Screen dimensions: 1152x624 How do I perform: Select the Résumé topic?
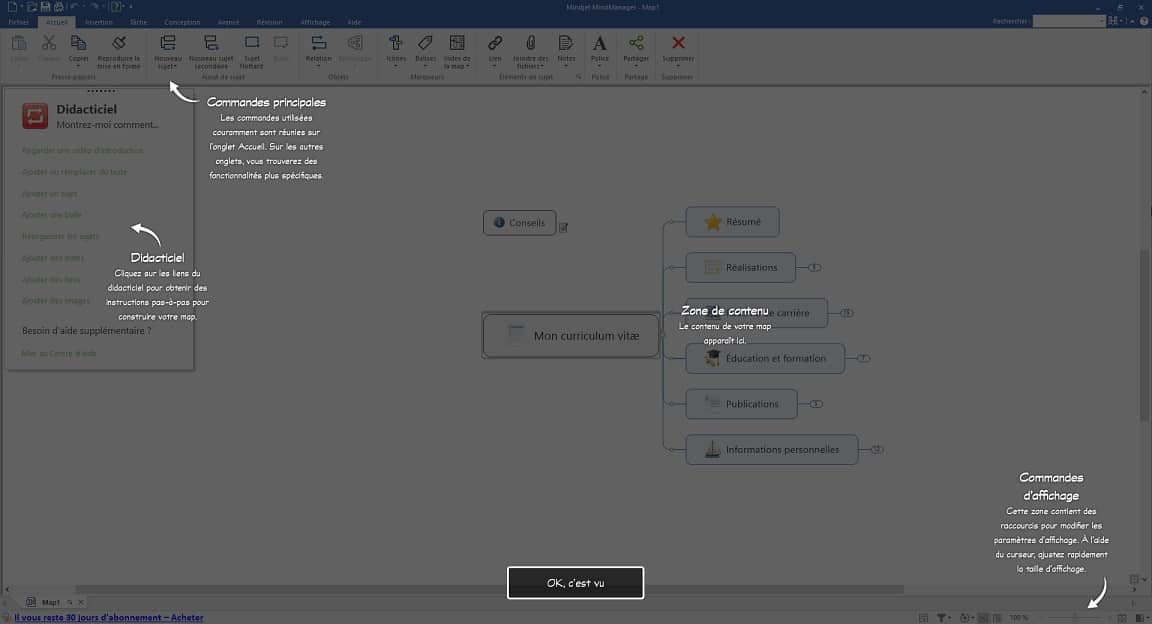coord(732,222)
